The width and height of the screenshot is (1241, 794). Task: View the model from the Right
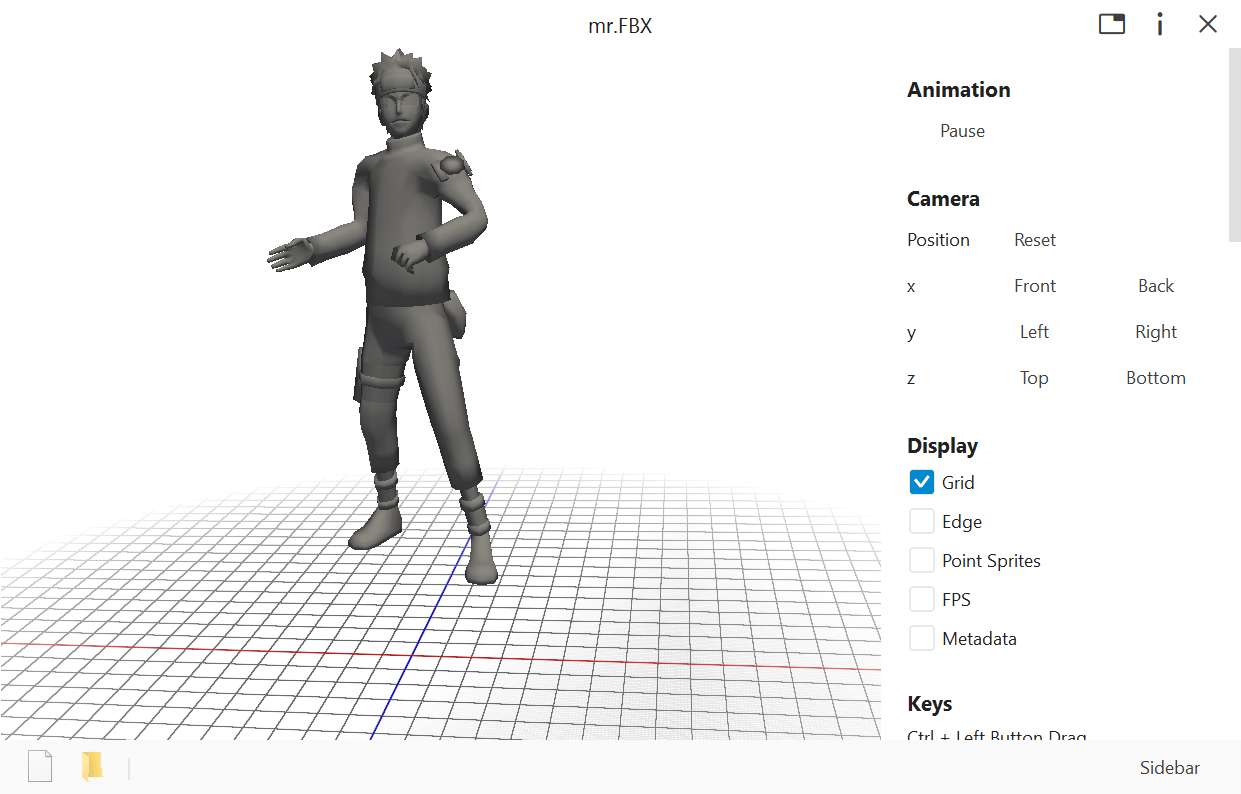click(1155, 332)
